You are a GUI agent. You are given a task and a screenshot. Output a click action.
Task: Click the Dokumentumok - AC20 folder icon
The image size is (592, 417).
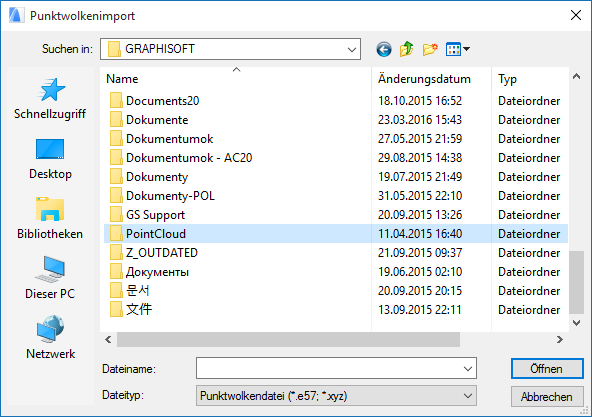coord(116,158)
